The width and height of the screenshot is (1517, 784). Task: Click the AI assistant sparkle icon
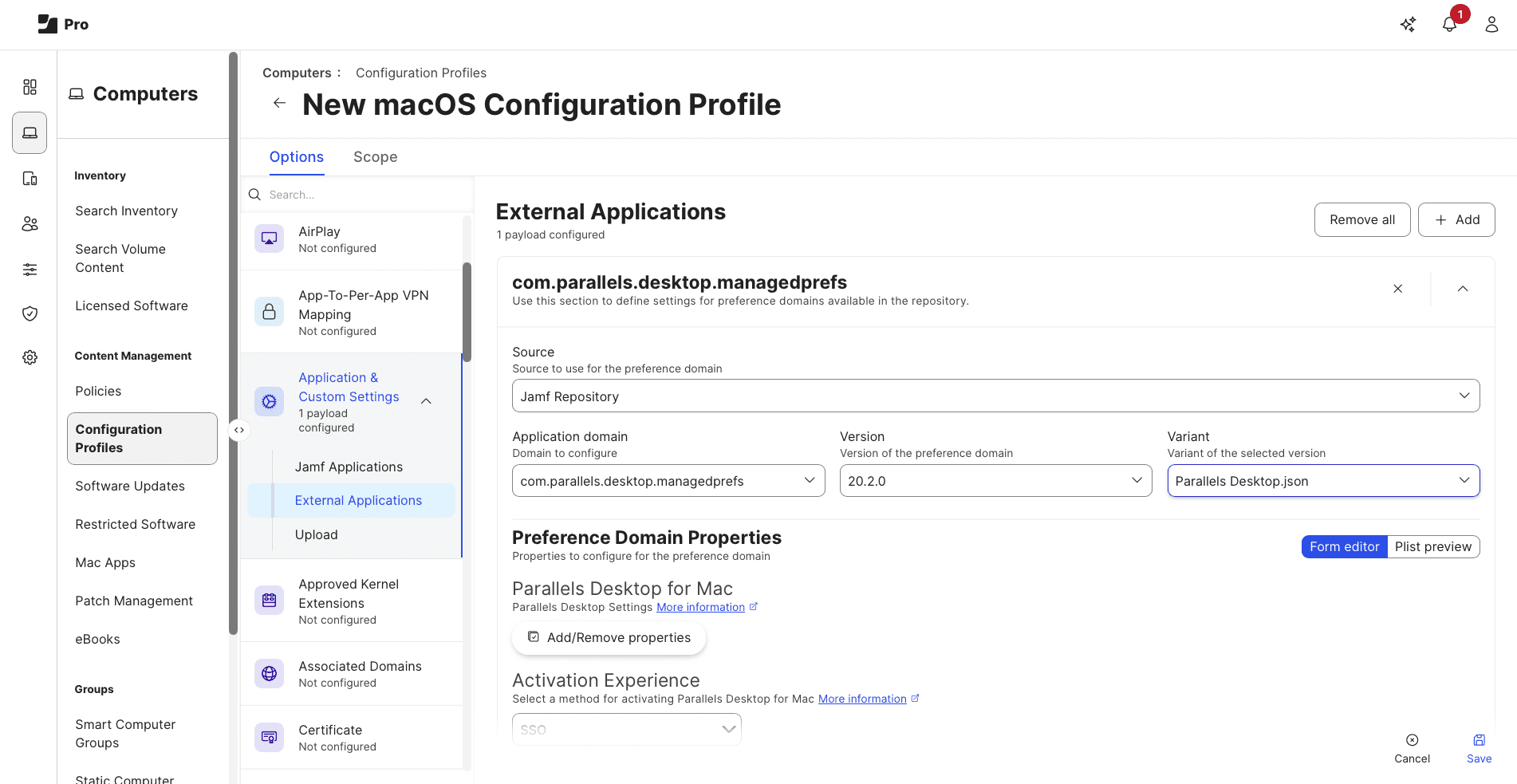click(x=1408, y=24)
